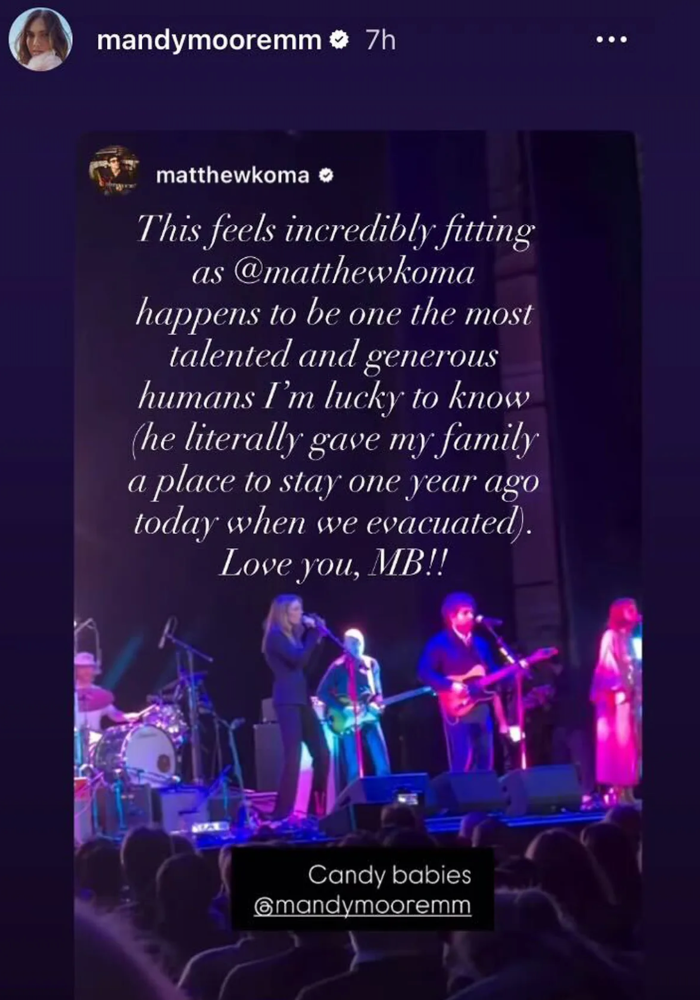Open the three-dot more options menu
The image size is (700, 1000).
click(611, 40)
